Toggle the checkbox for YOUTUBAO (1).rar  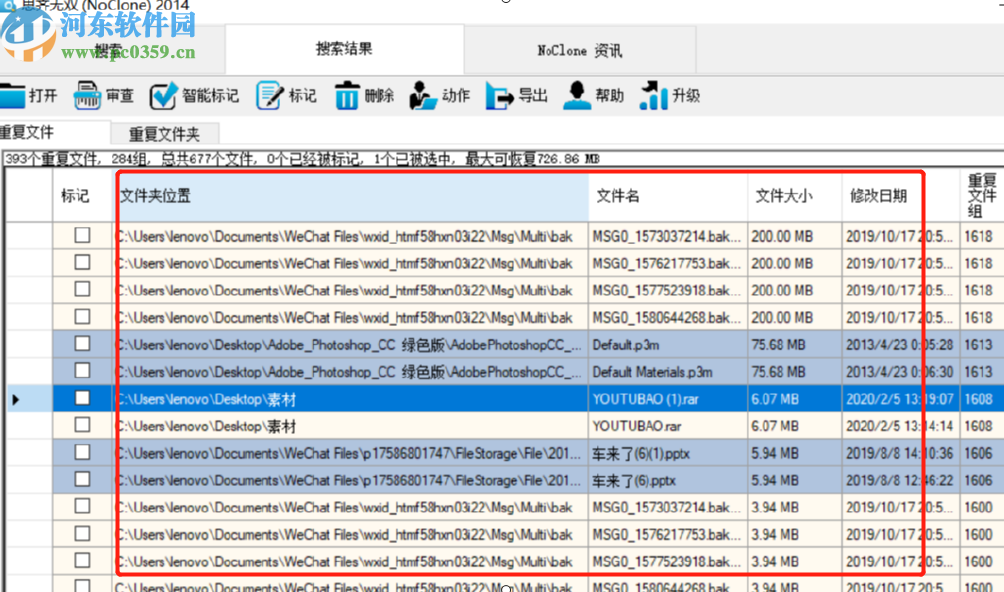(x=82, y=398)
